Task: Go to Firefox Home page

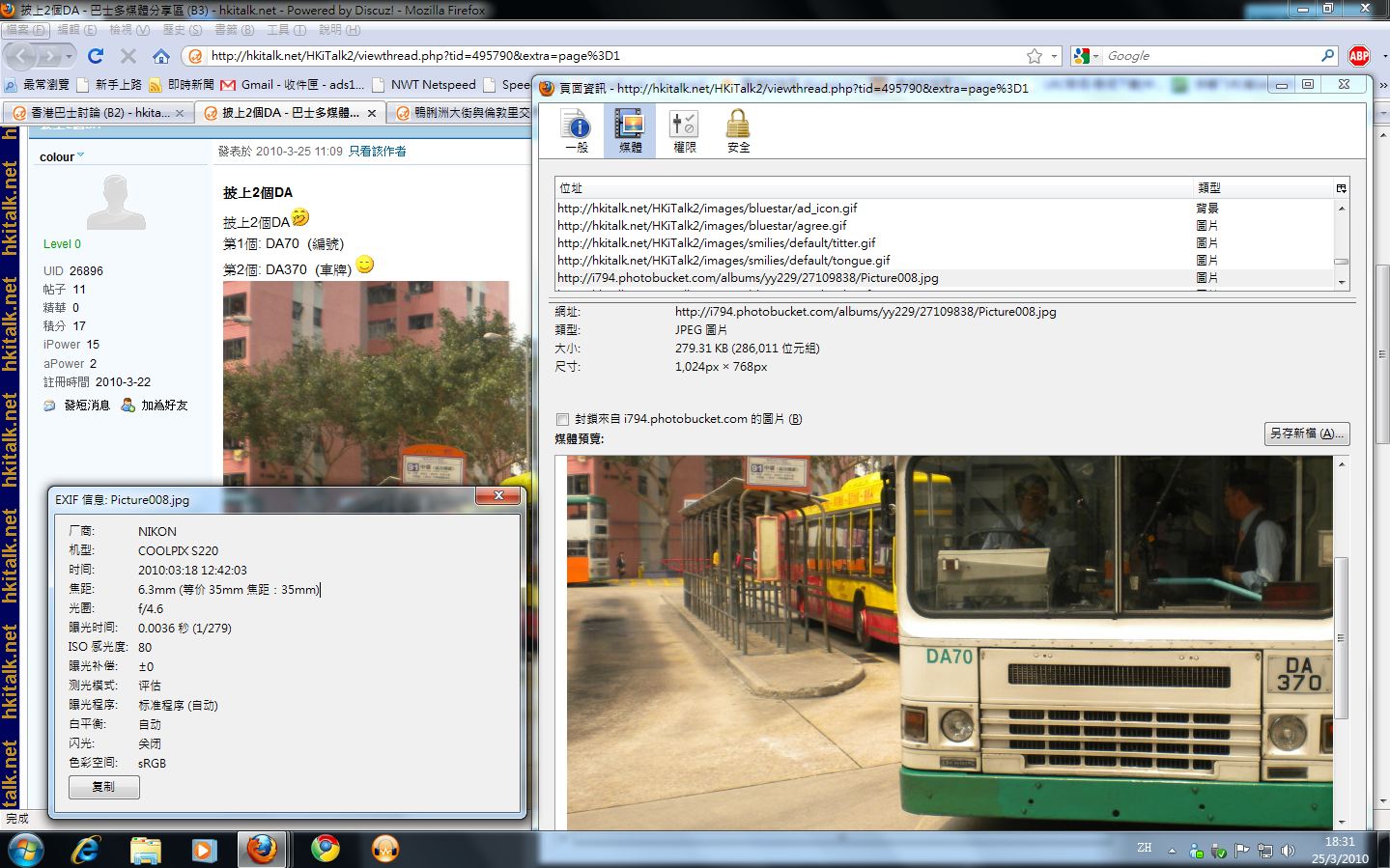Action: point(161,56)
